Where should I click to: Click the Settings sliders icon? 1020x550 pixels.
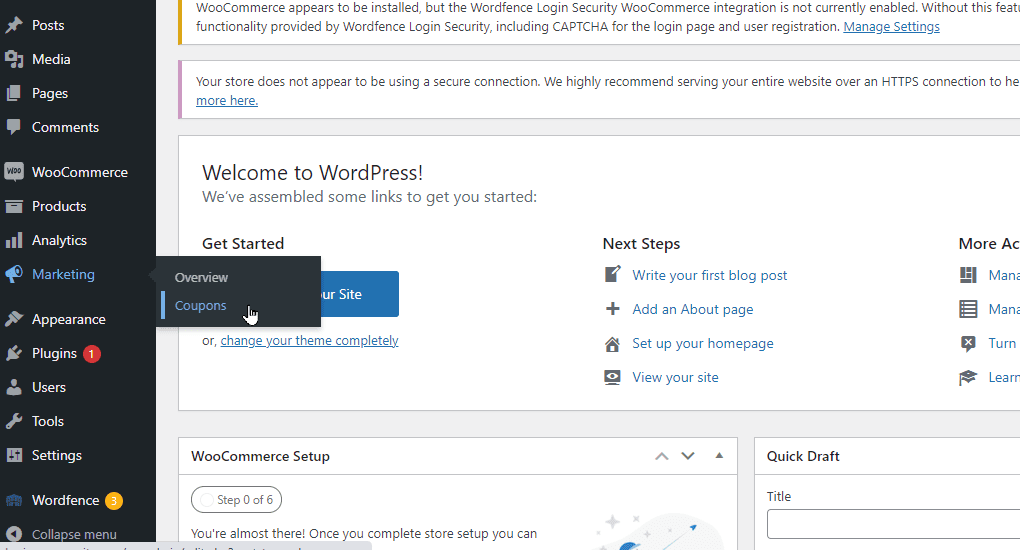tap(14, 455)
